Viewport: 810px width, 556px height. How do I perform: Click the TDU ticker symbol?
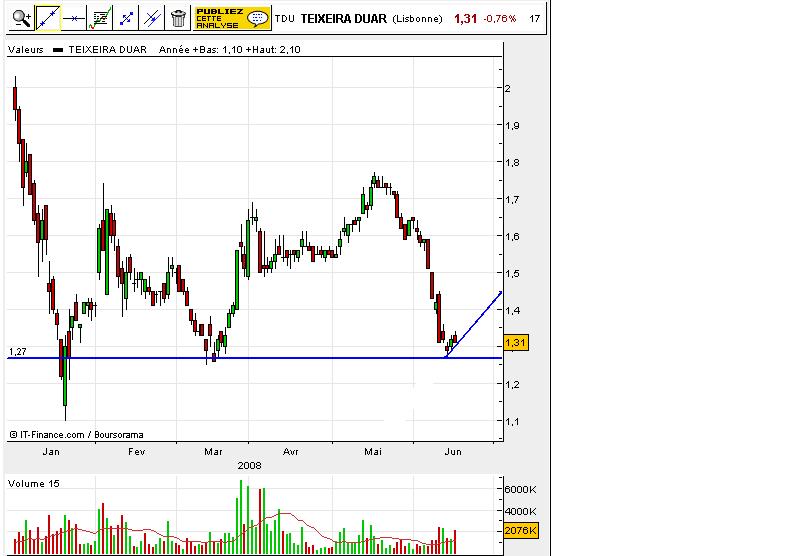click(285, 19)
